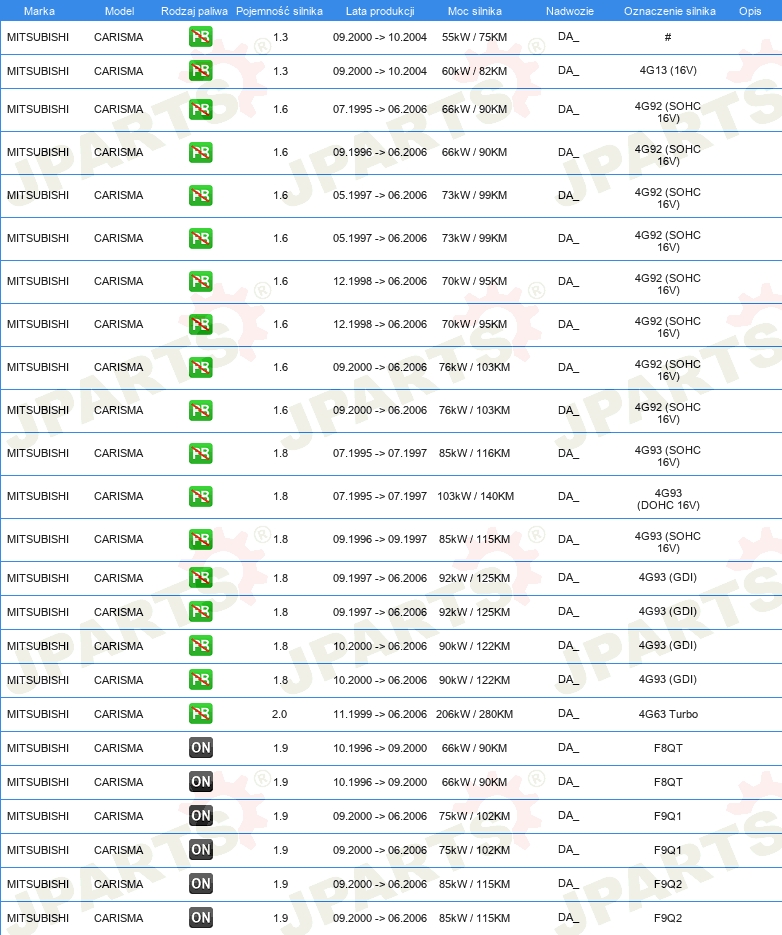This screenshot has height=935, width=782.
Task: Click the PB fuel icon in the 60kW / 82KM row
Action: [x=200, y=71]
